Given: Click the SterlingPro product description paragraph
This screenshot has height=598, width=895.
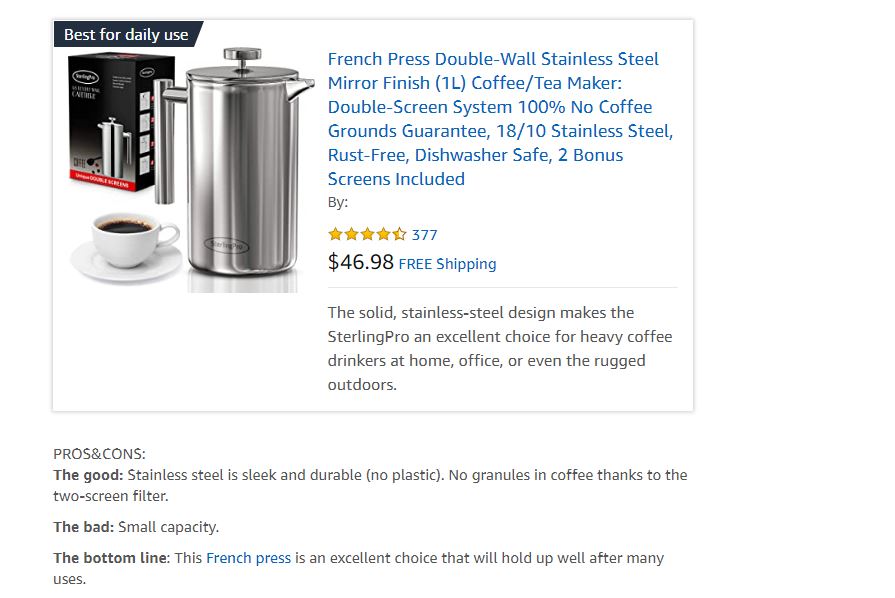Looking at the screenshot, I should click(x=500, y=348).
